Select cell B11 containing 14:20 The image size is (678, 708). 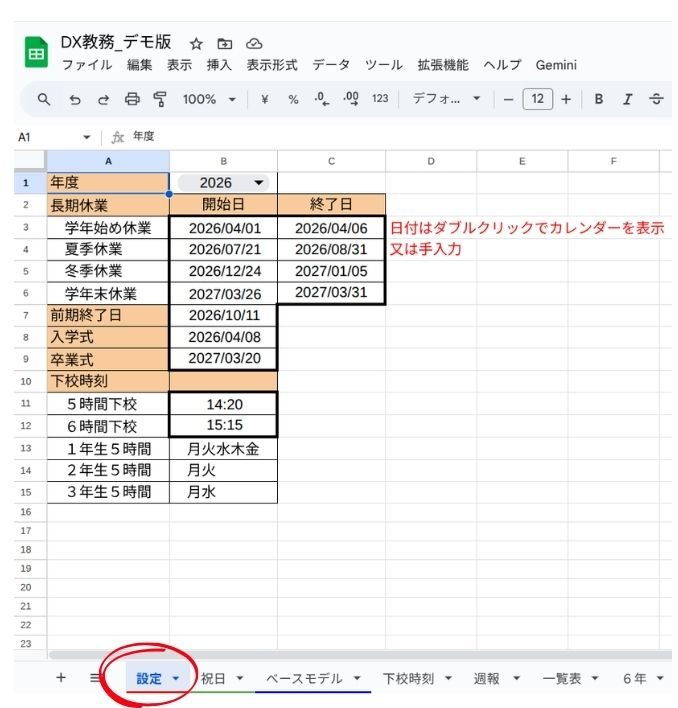[x=223, y=405]
